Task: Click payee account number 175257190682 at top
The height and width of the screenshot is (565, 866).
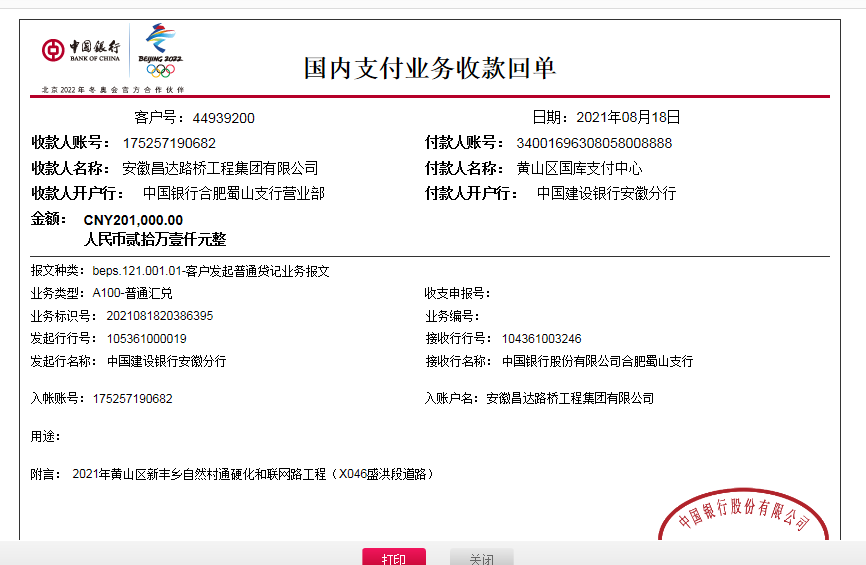Action: point(169,143)
